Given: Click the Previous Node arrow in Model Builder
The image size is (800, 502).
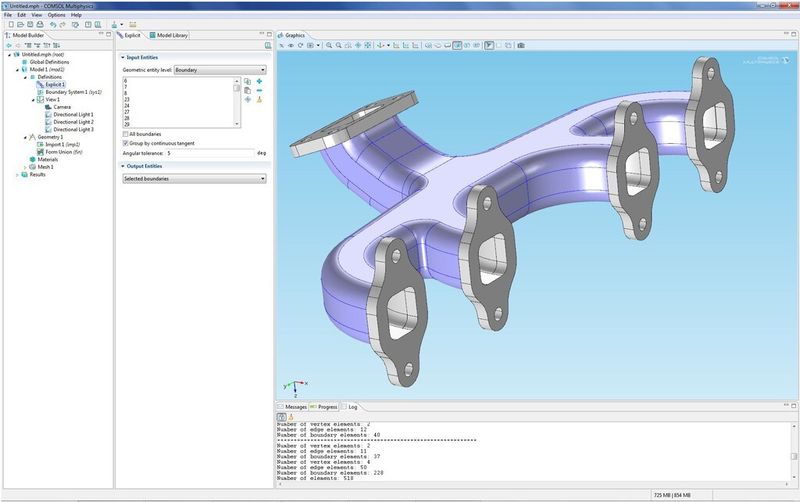Looking at the screenshot, I should (9, 45).
